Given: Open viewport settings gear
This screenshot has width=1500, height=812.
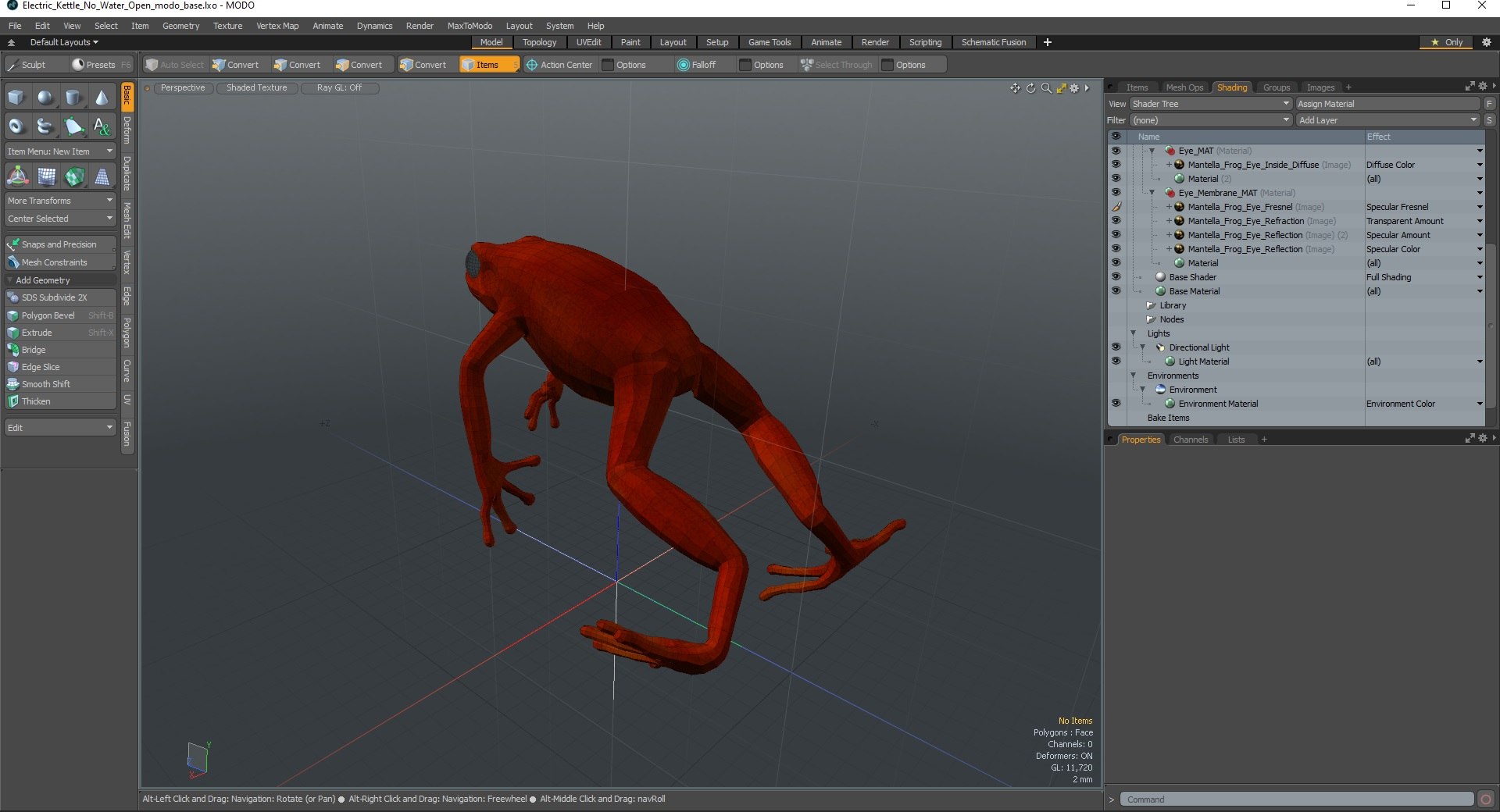Looking at the screenshot, I should coord(1074,88).
